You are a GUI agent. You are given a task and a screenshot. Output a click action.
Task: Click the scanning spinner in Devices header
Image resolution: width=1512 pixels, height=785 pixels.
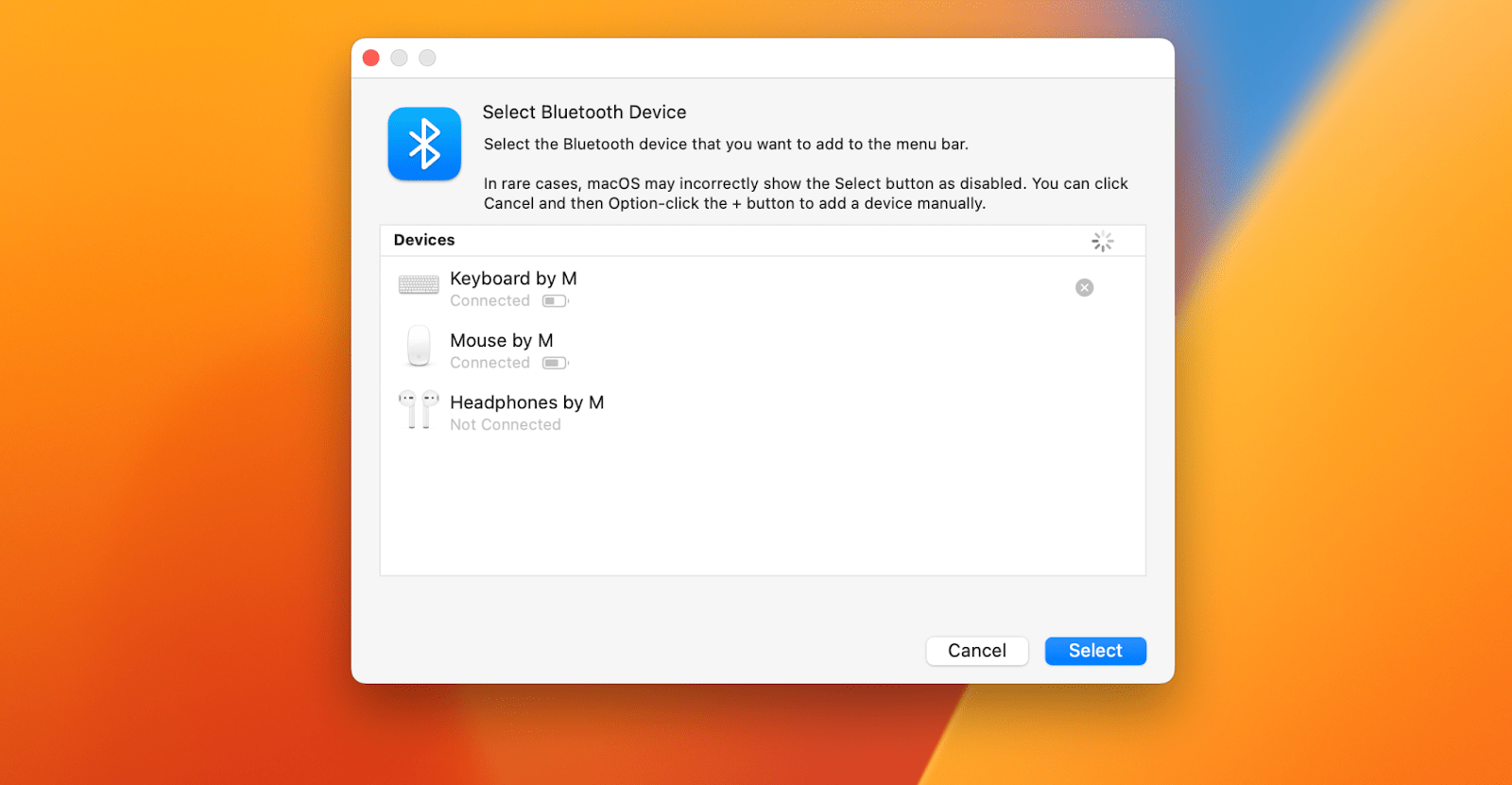tap(1102, 242)
